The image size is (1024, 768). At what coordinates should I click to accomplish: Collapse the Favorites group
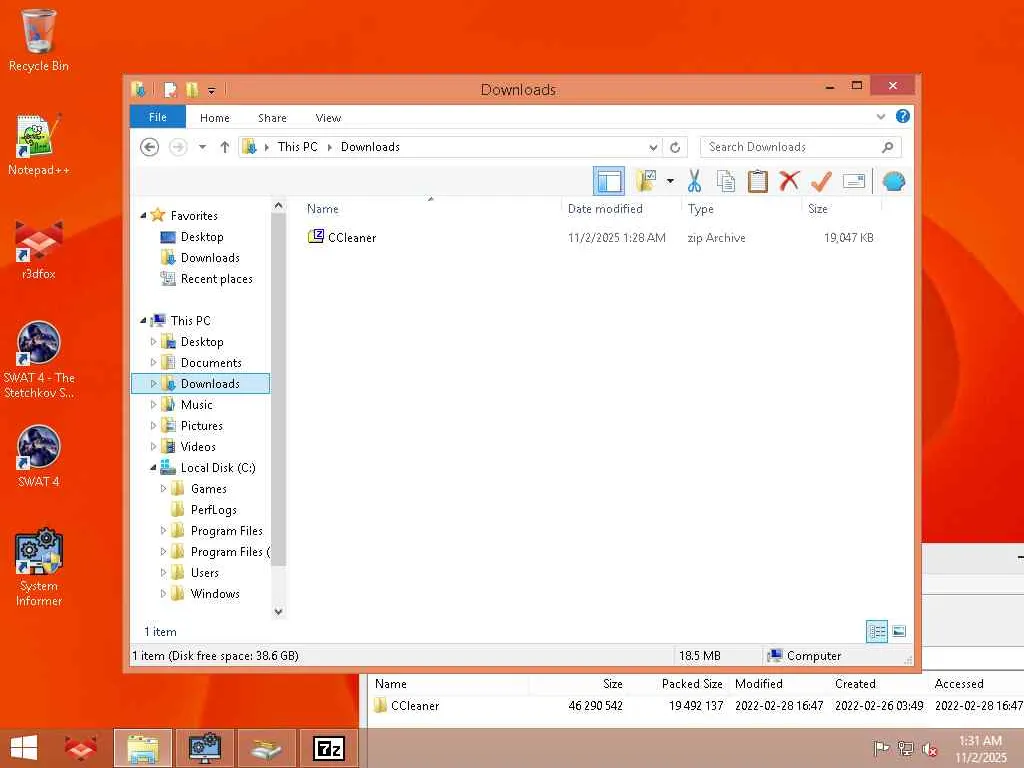143,215
